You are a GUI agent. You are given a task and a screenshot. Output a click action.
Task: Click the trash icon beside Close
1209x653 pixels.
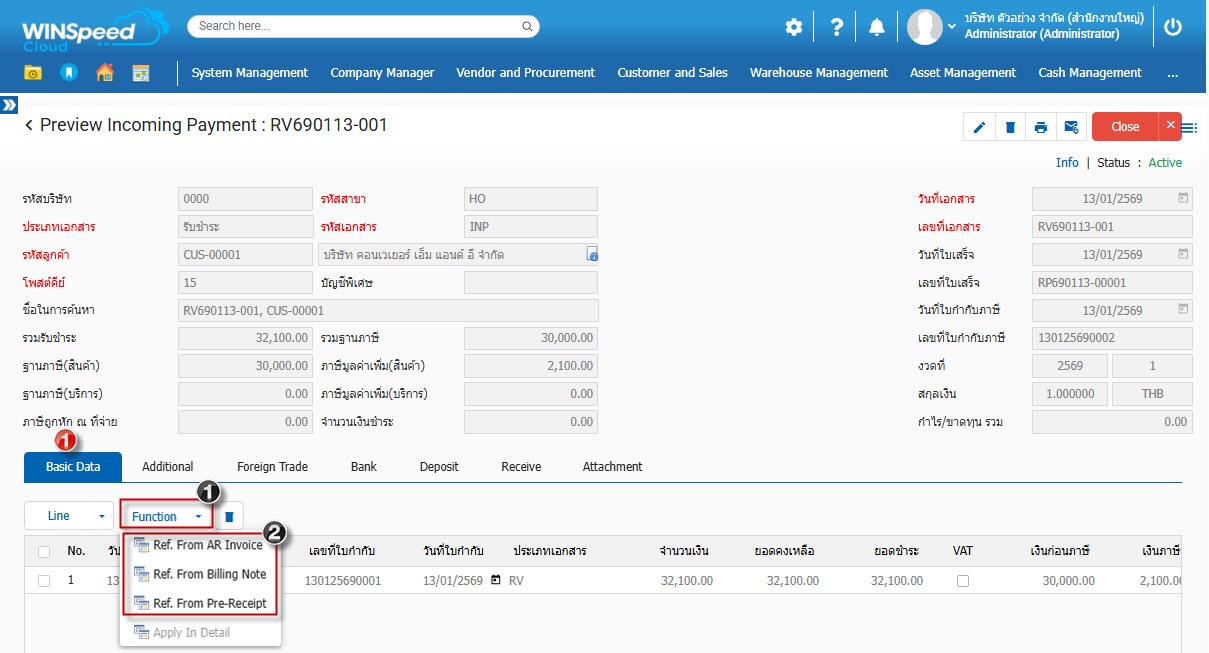pyautogui.click(x=1010, y=127)
